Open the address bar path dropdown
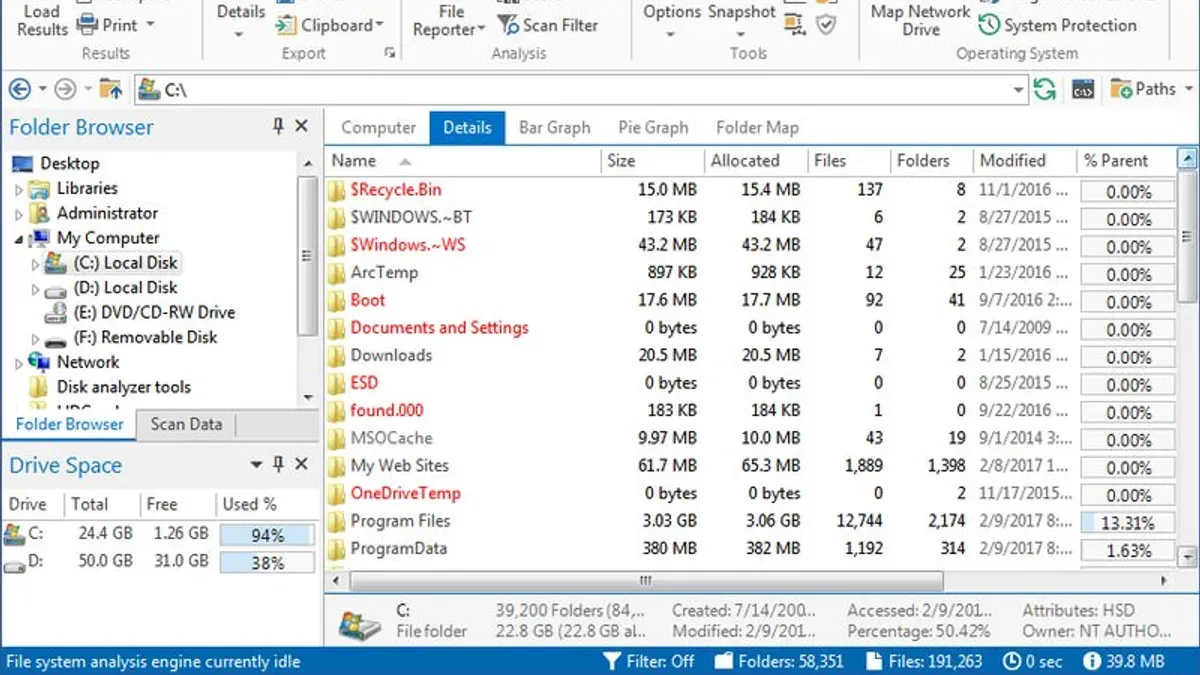This screenshot has width=1200, height=675. click(1019, 89)
